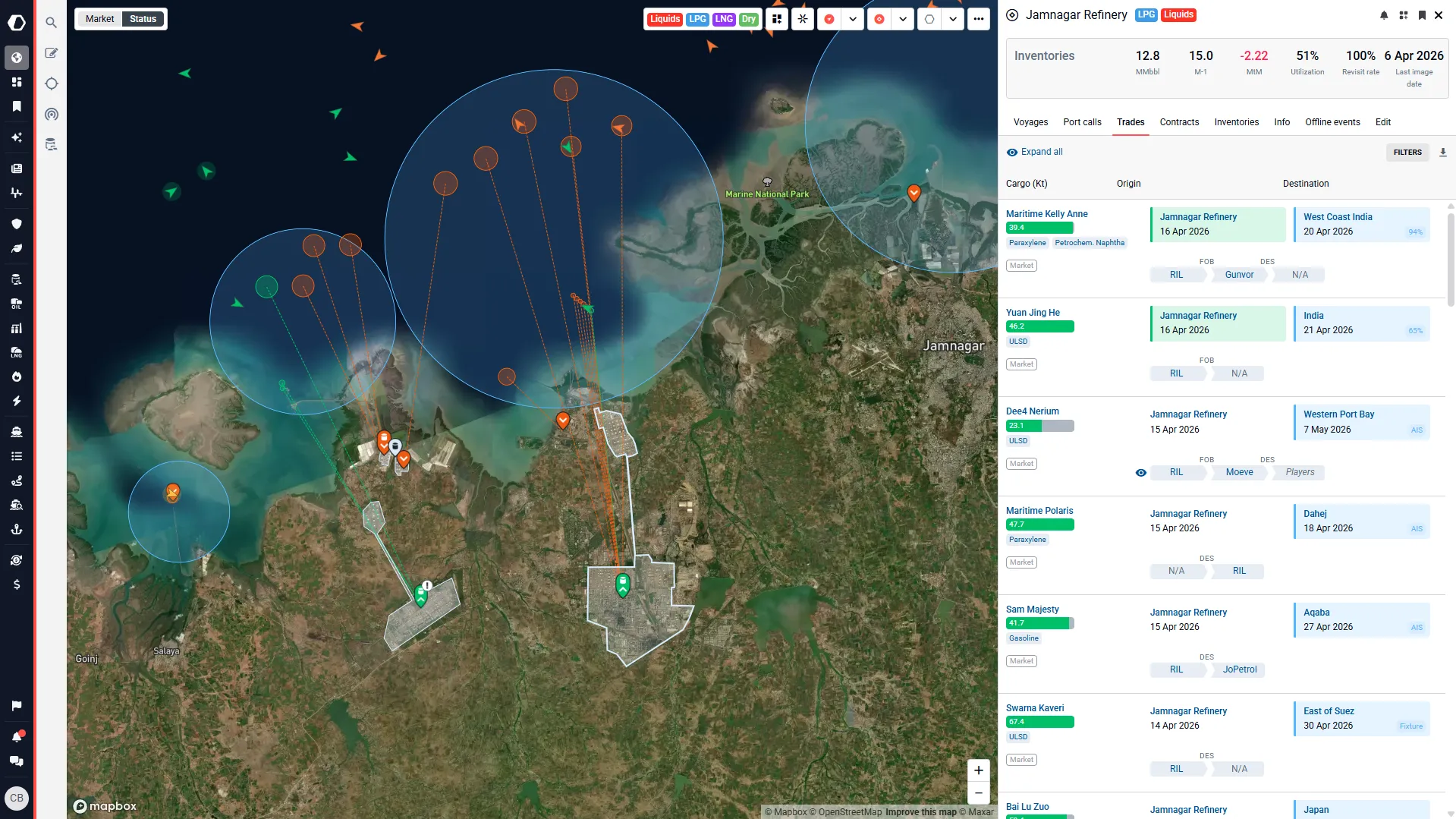The image size is (1456, 819).
Task: Switch to the Port calls tab
Action: [1082, 122]
